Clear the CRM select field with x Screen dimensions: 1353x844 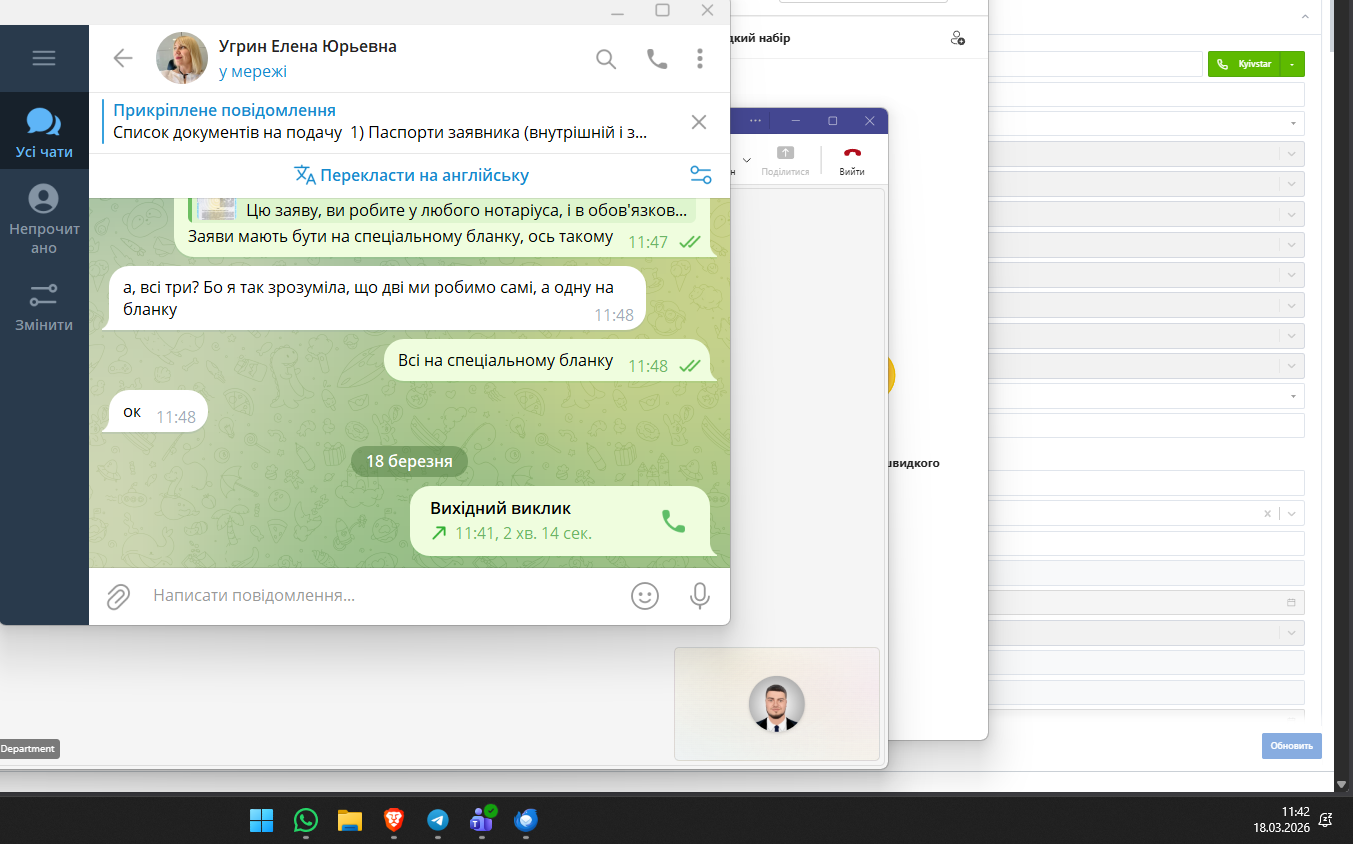pos(1267,513)
